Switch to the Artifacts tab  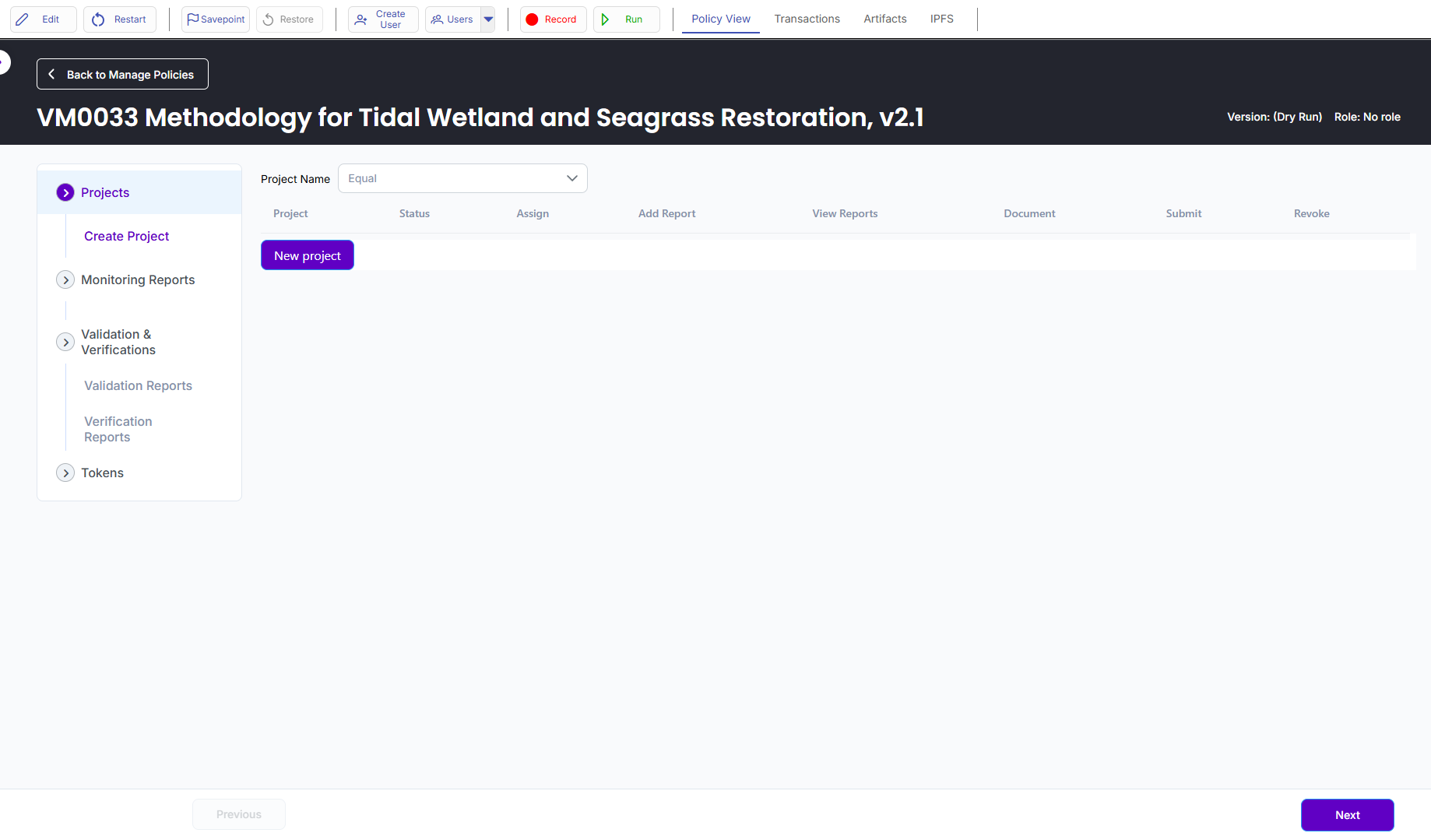[884, 19]
